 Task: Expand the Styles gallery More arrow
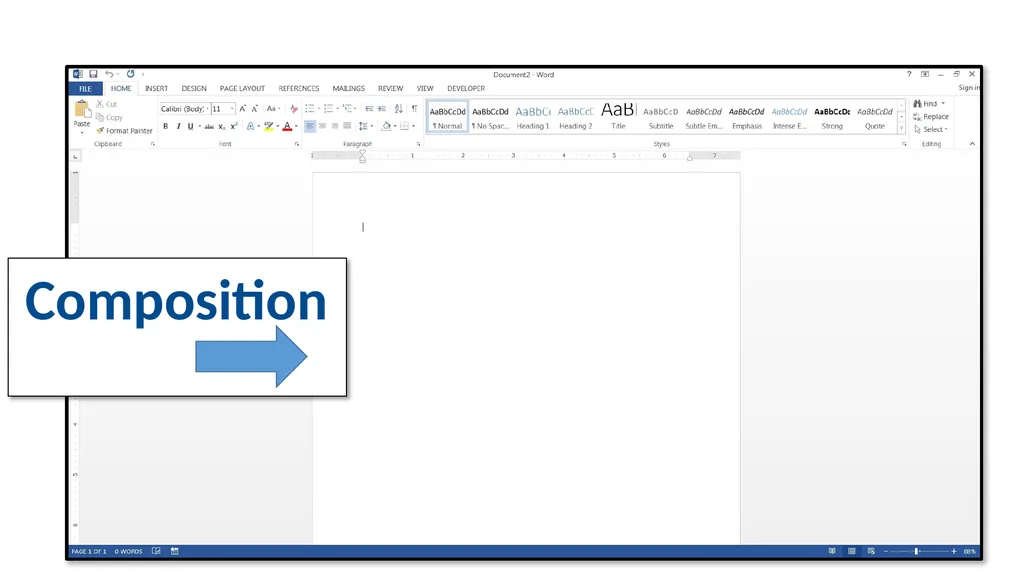902,128
